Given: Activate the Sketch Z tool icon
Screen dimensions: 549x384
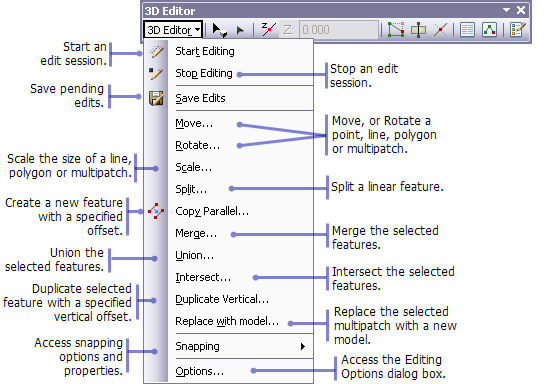Looking at the screenshot, I should tap(269, 30).
